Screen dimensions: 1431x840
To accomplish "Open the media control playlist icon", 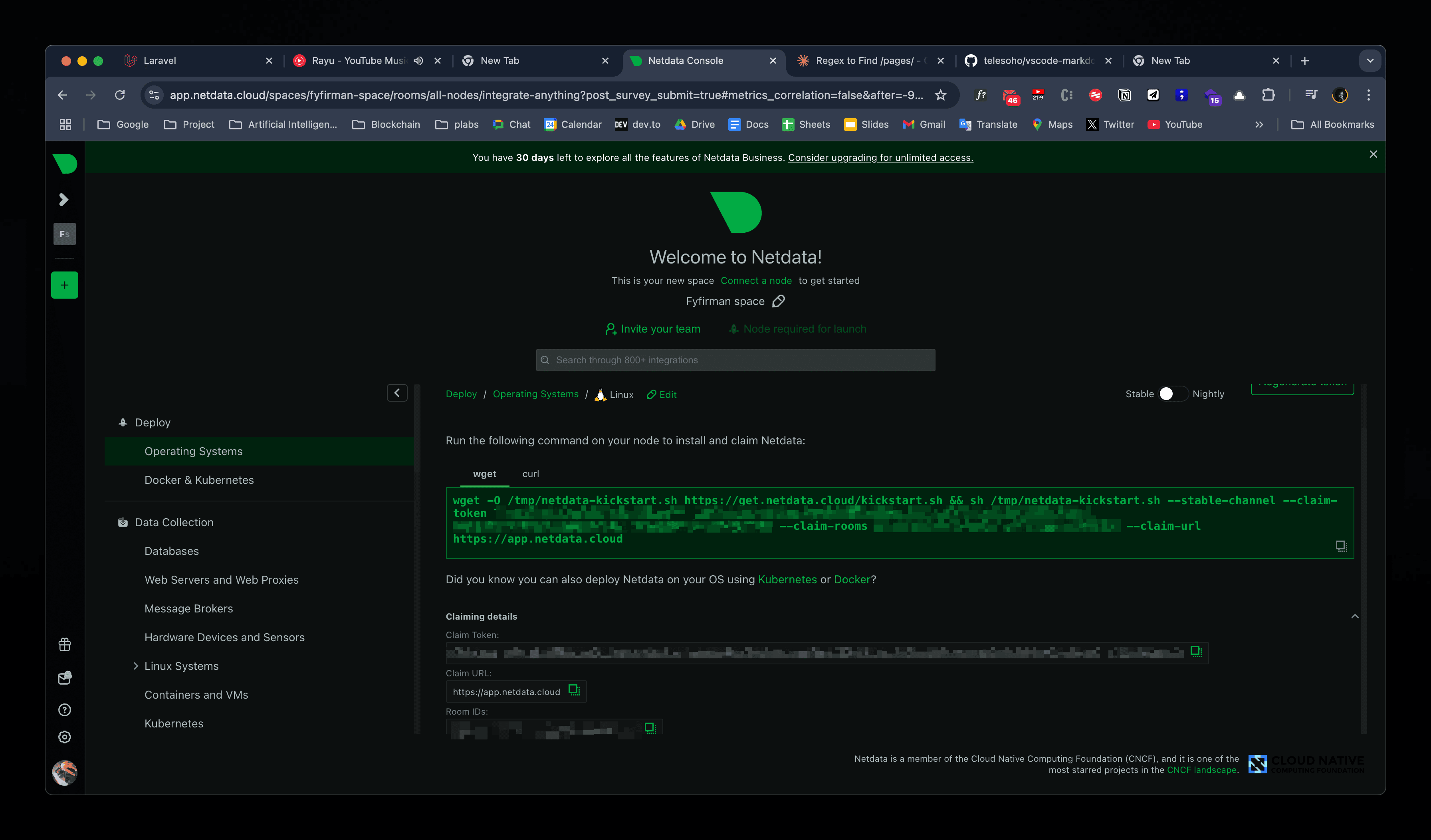I will [x=1311, y=95].
